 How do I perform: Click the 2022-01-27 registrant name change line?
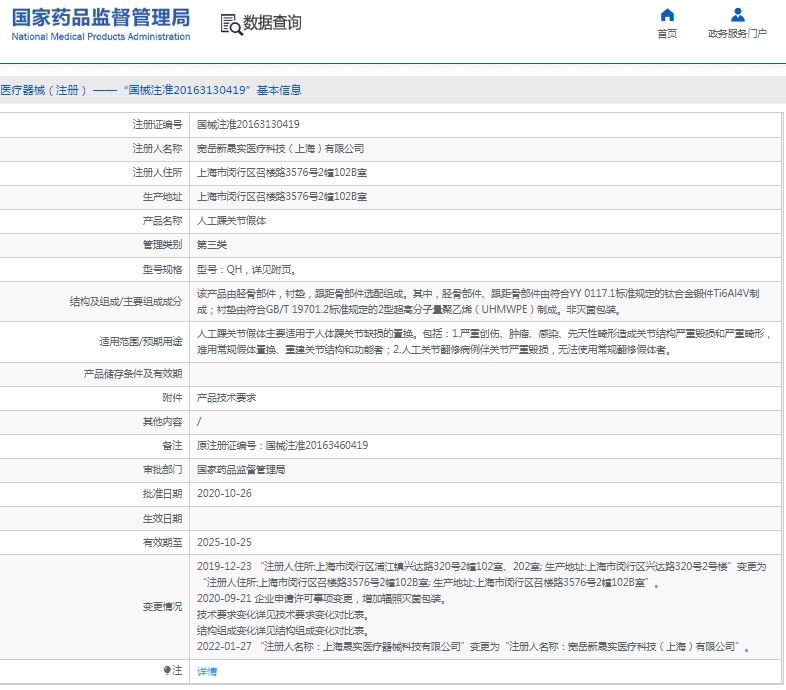pyautogui.click(x=474, y=647)
